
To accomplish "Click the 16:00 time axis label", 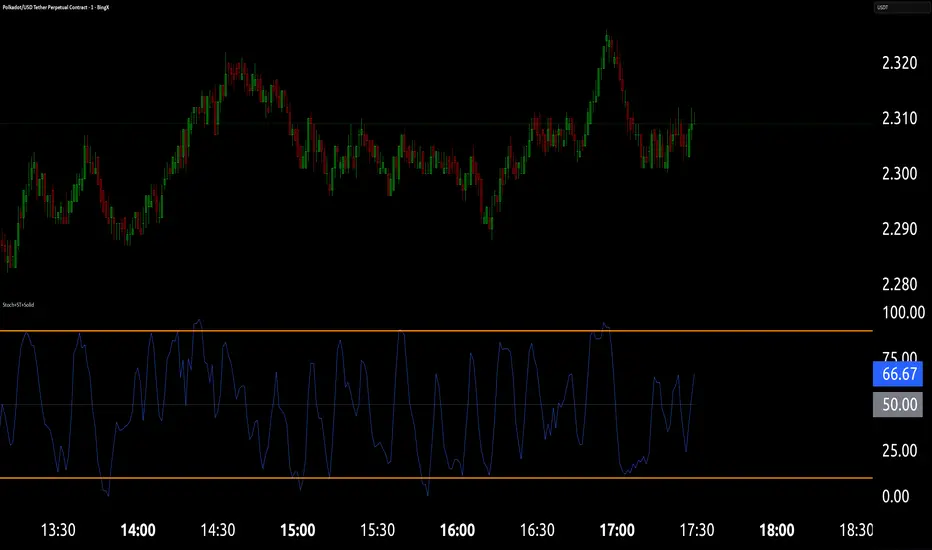I will coord(457,530).
